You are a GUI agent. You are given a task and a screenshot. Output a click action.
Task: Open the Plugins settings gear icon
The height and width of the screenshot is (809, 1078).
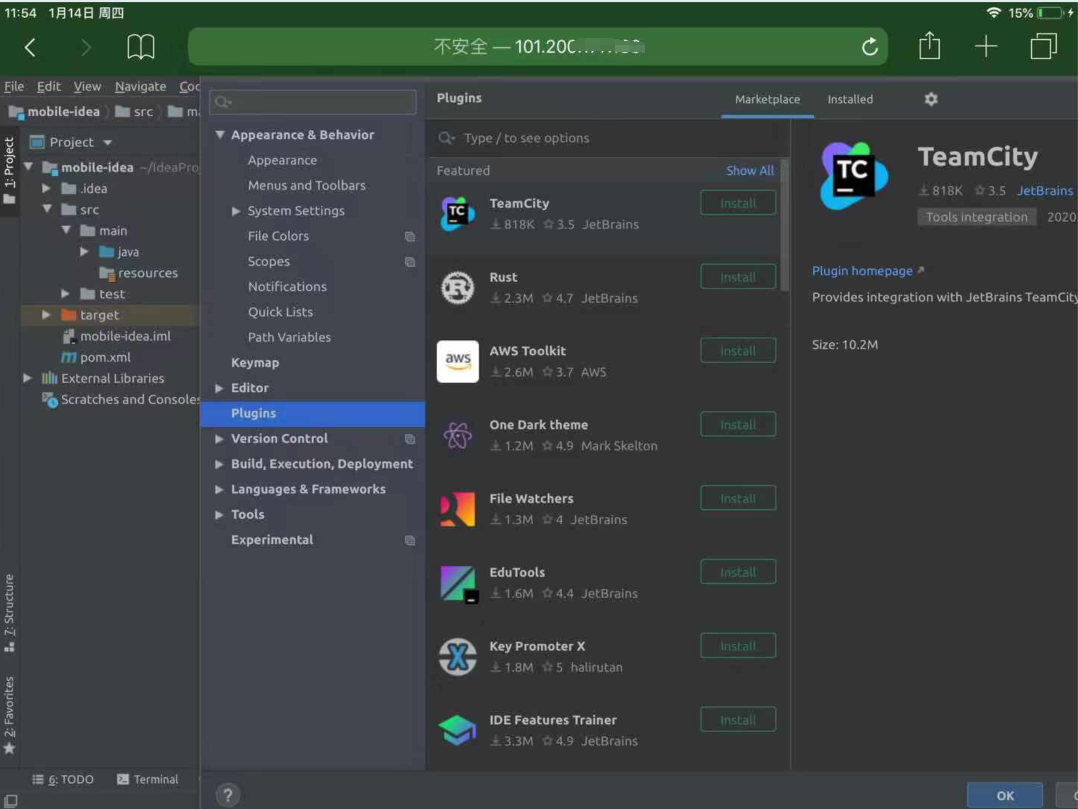931,99
